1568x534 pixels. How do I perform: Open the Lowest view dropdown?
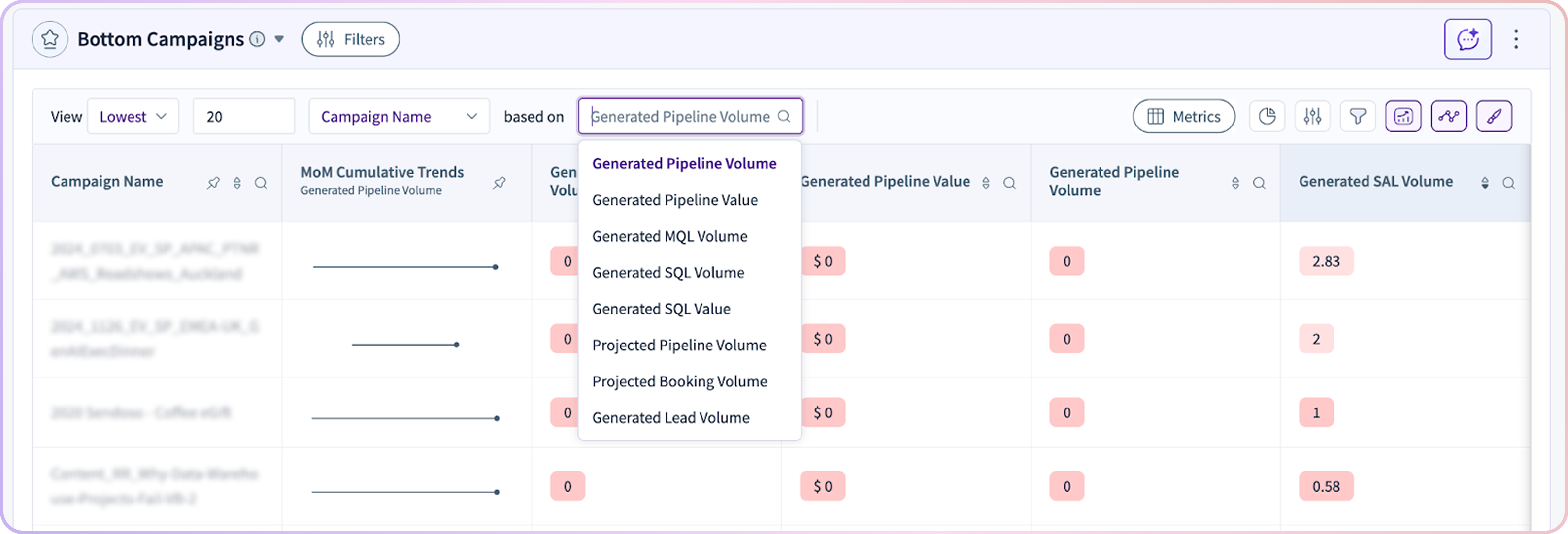point(133,116)
